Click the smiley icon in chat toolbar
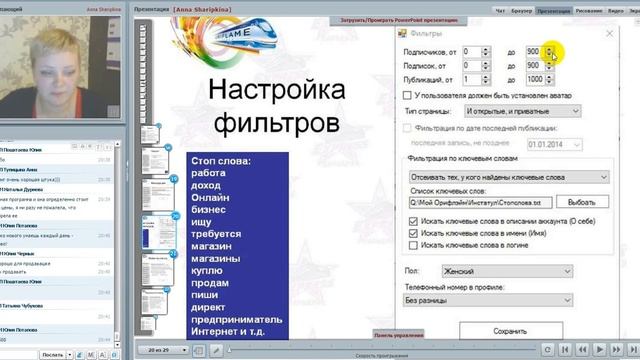Image resolution: width=640 pixels, height=360 pixels. pyautogui.click(x=114, y=355)
